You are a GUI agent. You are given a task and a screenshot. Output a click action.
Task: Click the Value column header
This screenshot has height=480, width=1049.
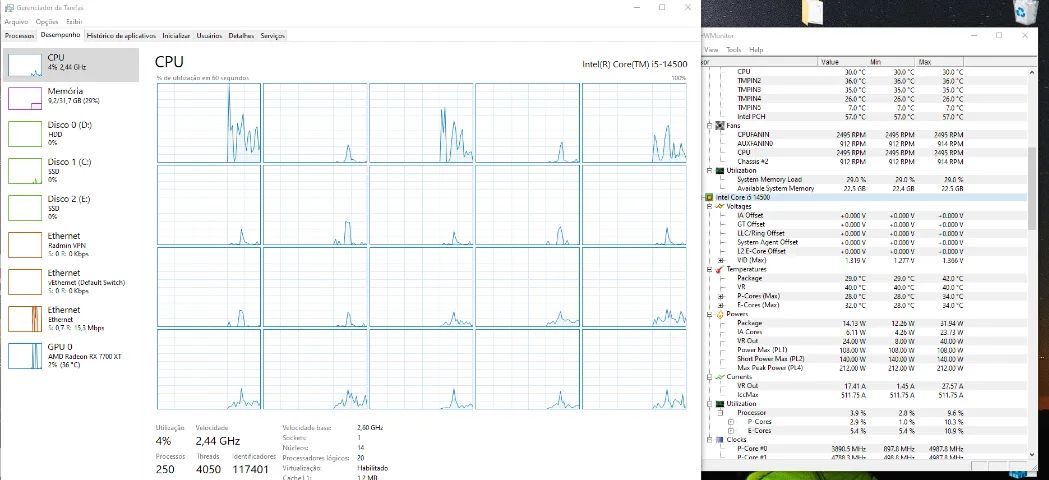[x=844, y=62]
